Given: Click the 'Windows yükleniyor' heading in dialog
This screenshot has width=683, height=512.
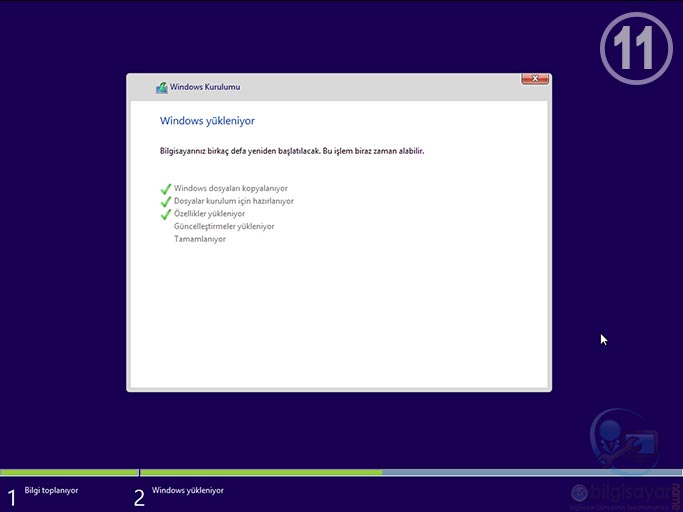Looking at the screenshot, I should 207,121.
